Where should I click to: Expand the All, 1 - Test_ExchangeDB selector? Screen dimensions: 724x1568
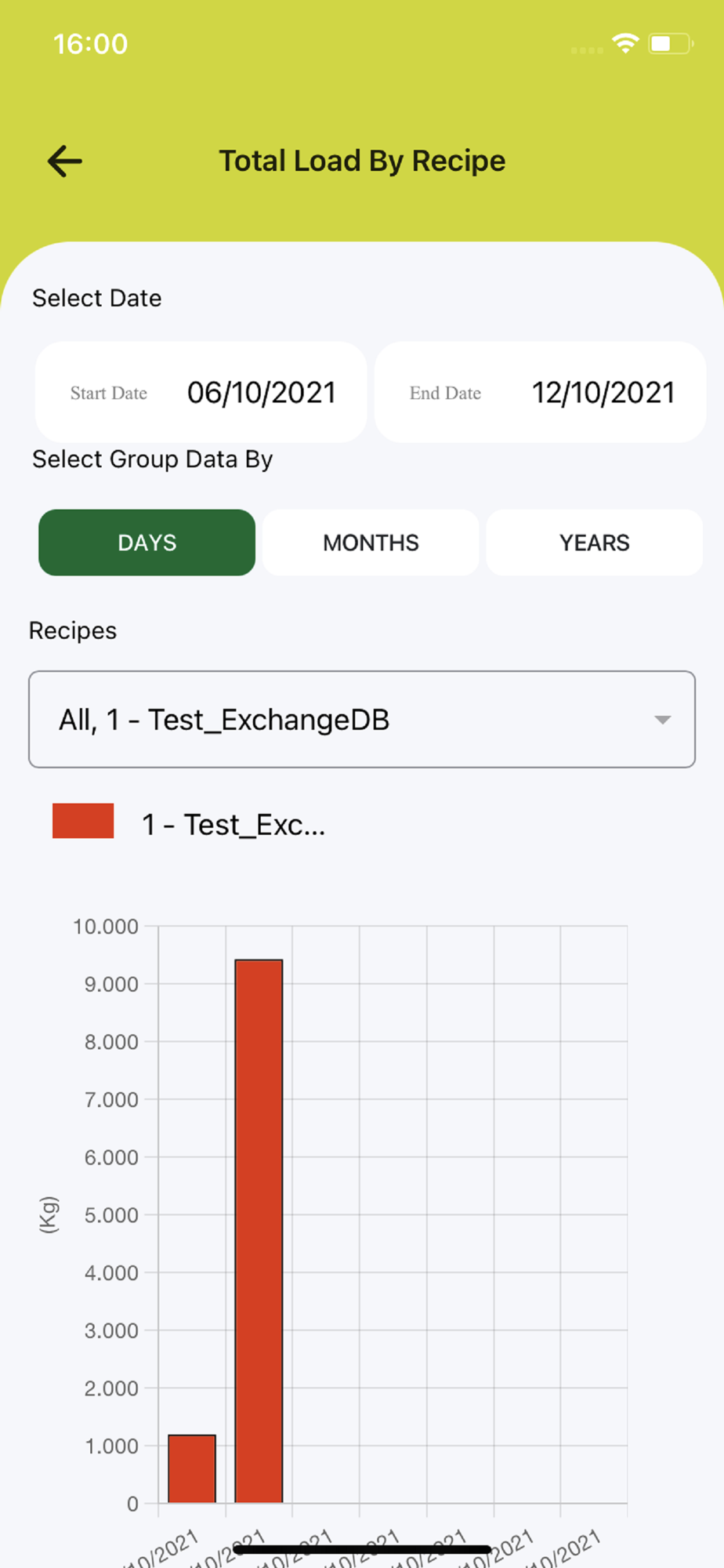pyautogui.click(x=345, y=720)
